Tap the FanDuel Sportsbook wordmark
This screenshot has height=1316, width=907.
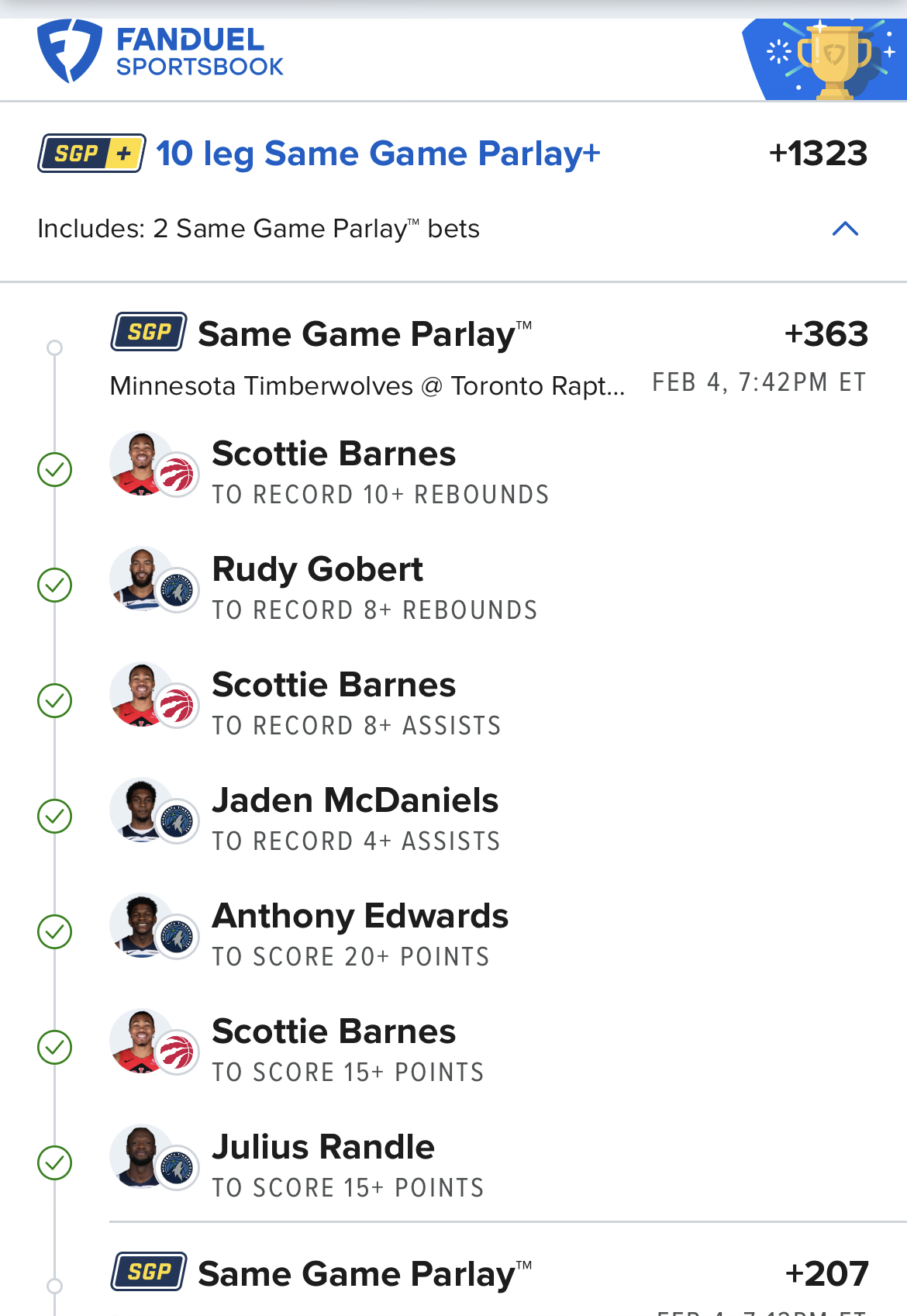pyautogui.click(x=199, y=52)
